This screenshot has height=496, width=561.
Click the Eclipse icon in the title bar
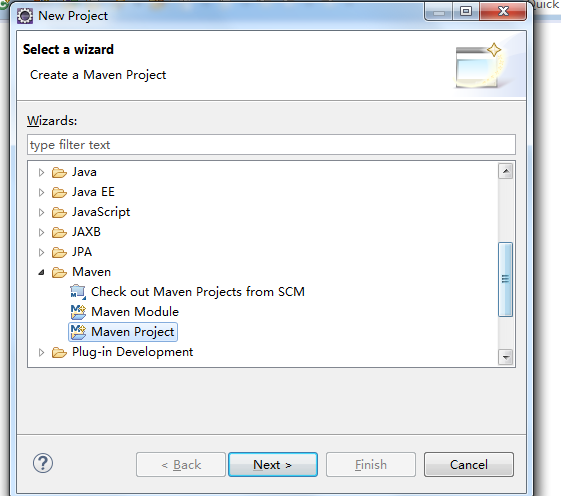[25, 16]
